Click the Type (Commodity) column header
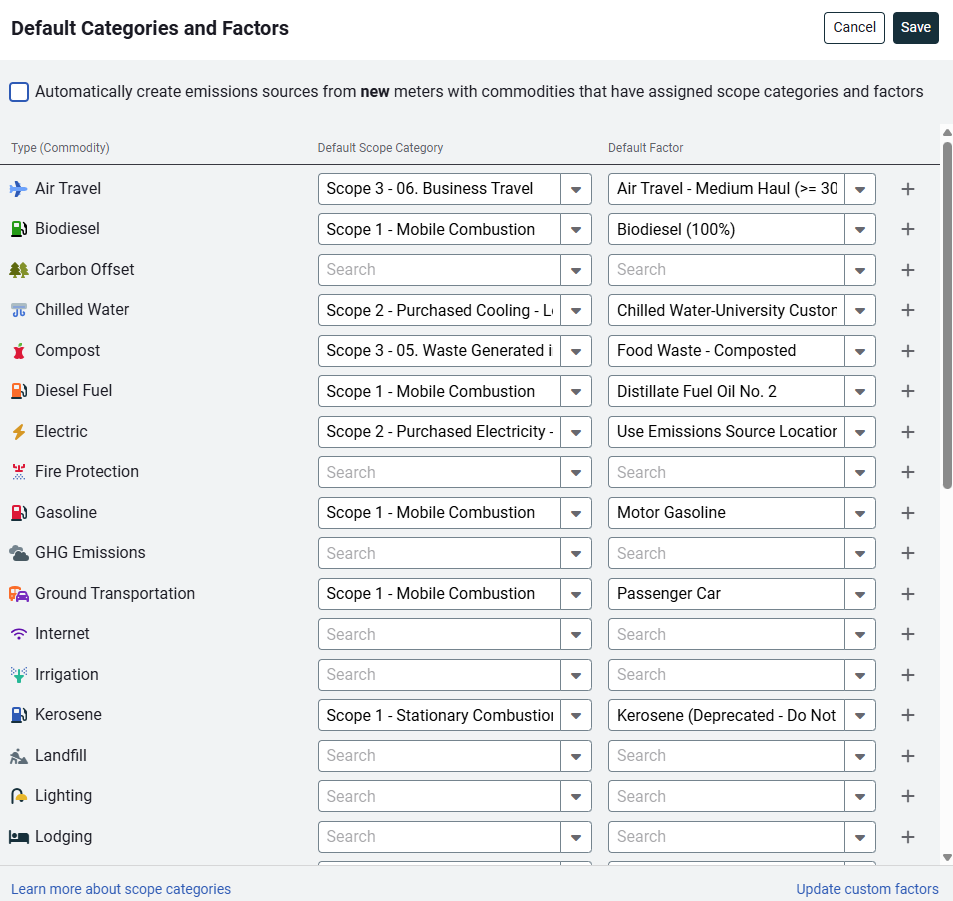Viewport: 953px width, 901px height. point(60,148)
